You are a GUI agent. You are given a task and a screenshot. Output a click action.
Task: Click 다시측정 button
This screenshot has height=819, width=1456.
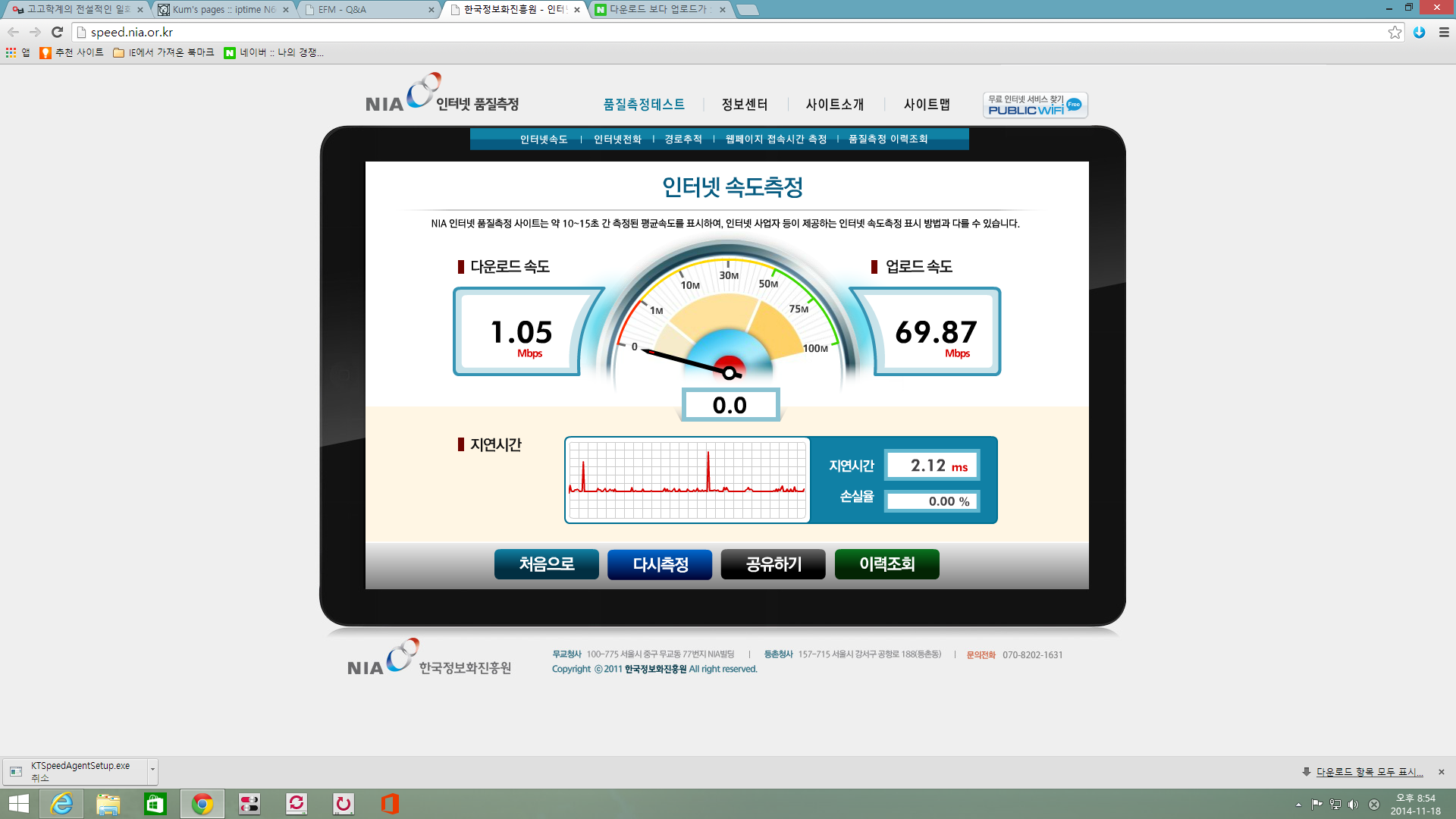click(660, 564)
